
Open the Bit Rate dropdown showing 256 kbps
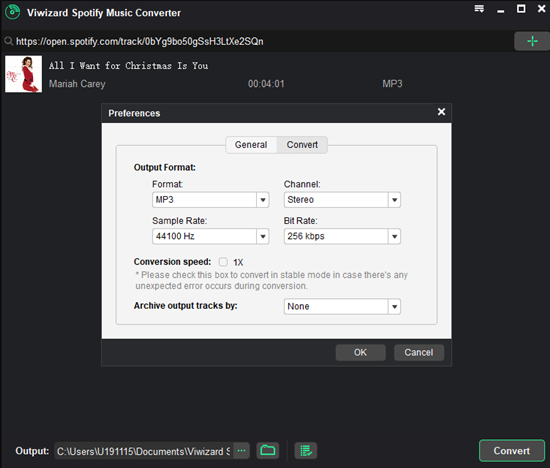342,236
